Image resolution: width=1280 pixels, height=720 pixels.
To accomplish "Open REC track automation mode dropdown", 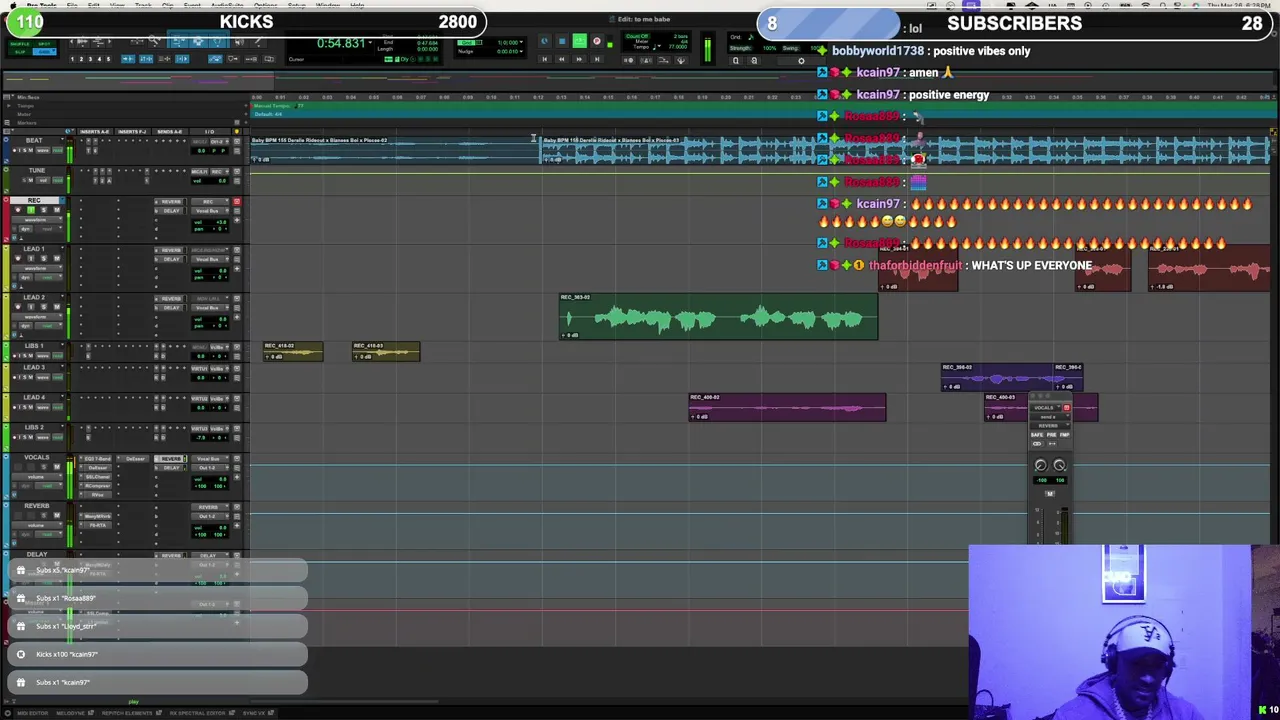I will [x=49, y=229].
